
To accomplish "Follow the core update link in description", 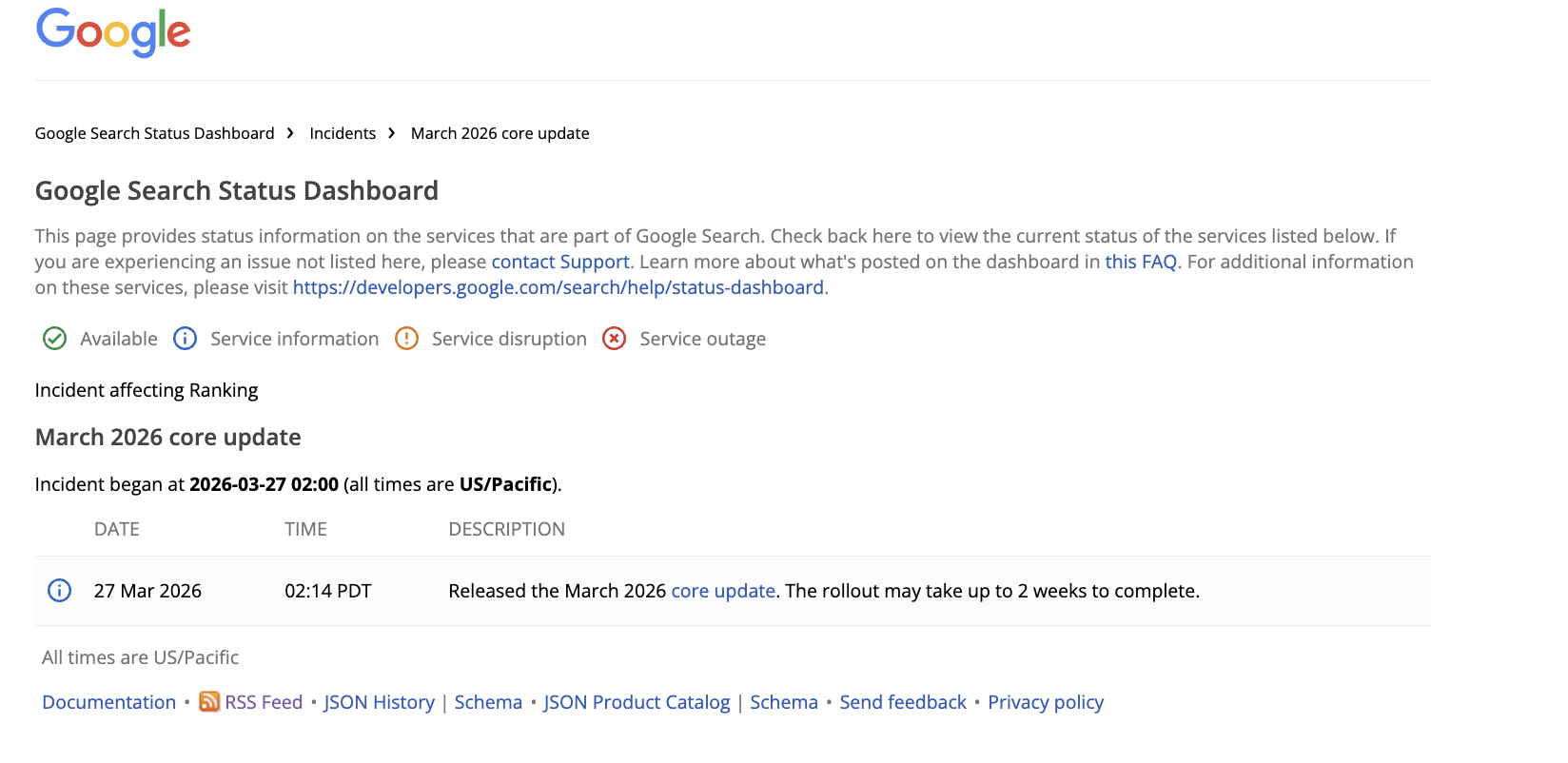I will click(x=723, y=591).
